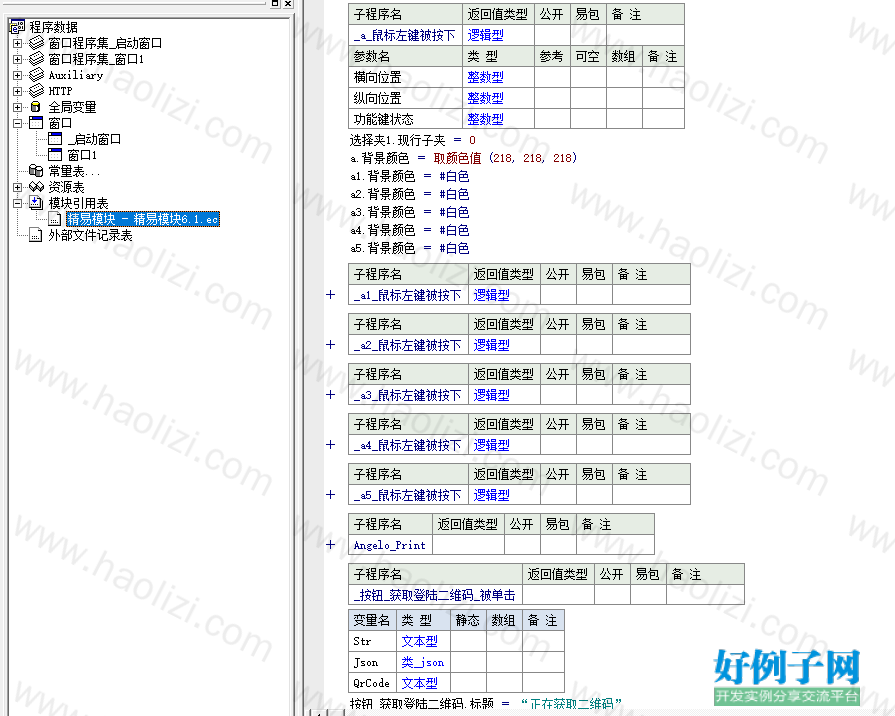Click the Str variable name cell
Viewport: 895px width, 716px height.
[372, 641]
